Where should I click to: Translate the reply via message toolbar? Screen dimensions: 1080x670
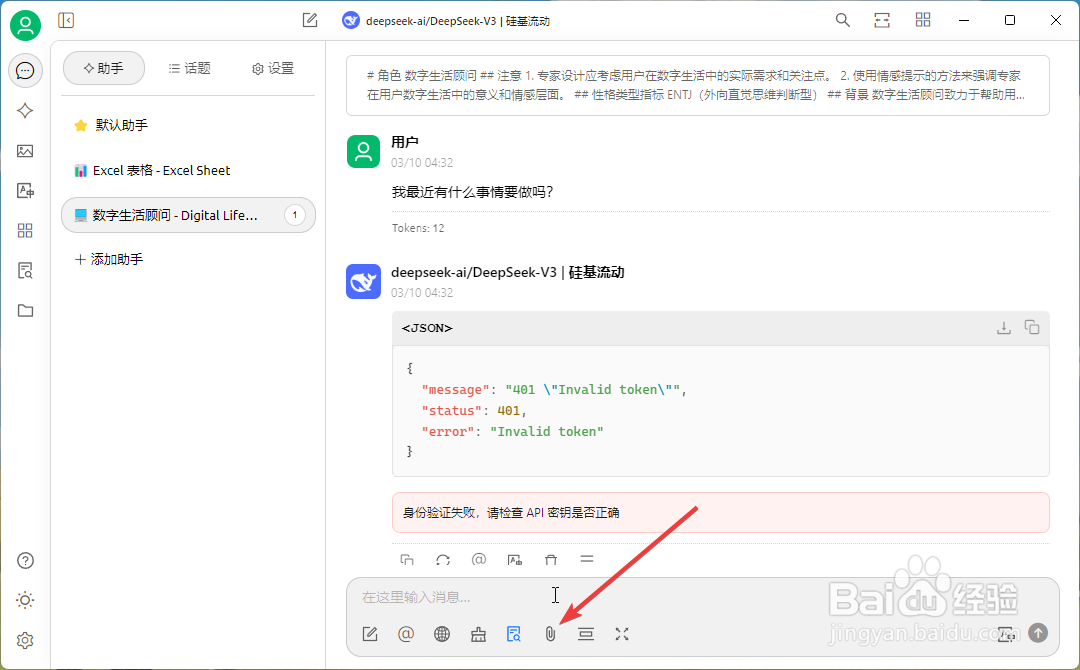pos(515,560)
